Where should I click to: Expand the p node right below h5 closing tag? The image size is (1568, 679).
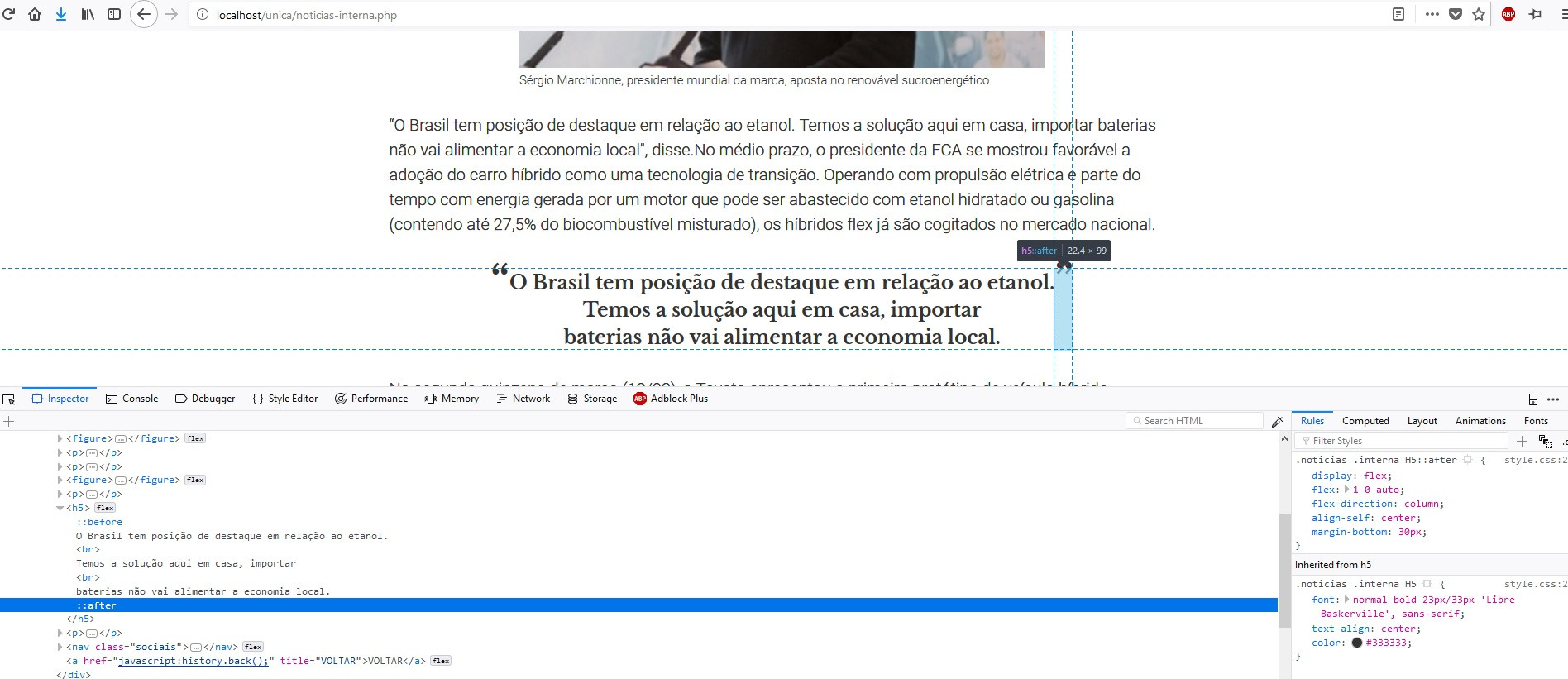(x=60, y=633)
